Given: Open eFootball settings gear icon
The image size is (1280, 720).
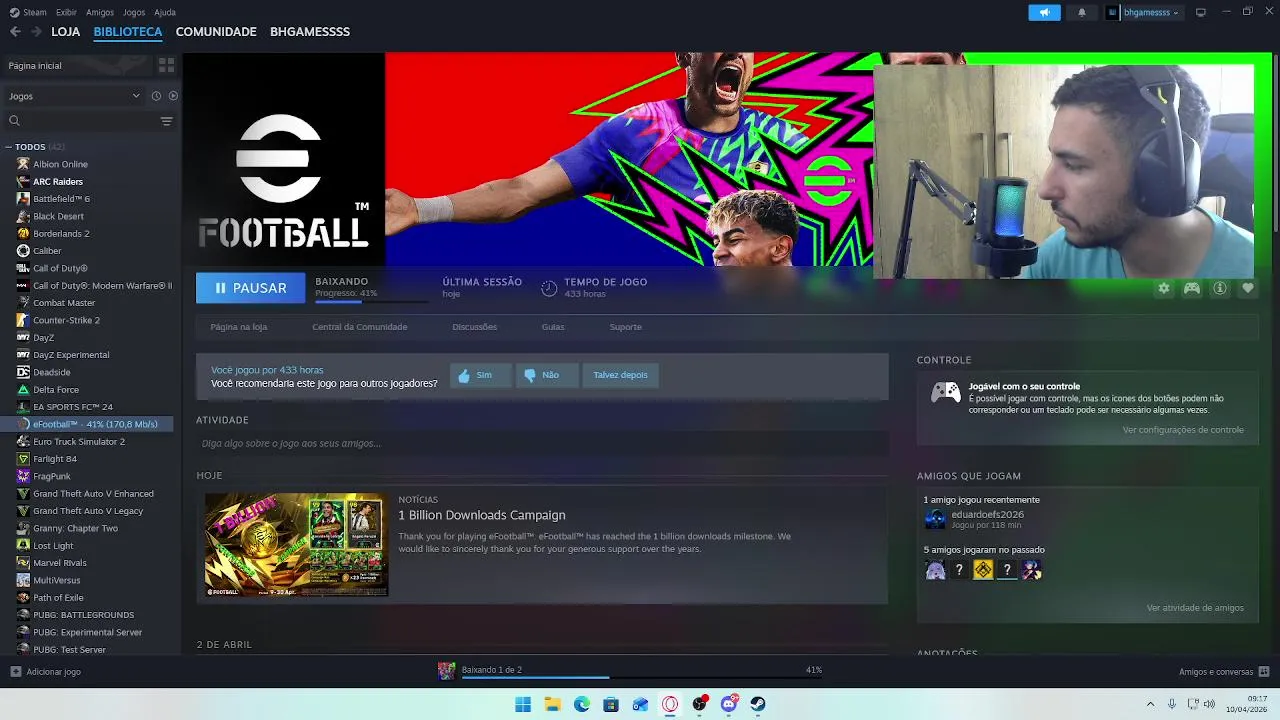Looking at the screenshot, I should click(x=1163, y=288).
